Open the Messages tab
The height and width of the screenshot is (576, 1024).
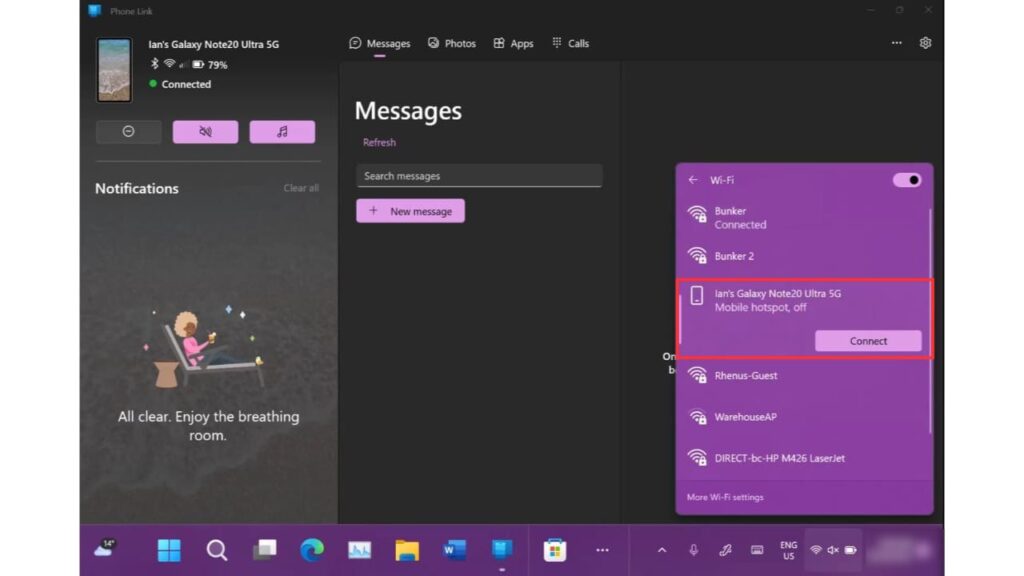380,43
